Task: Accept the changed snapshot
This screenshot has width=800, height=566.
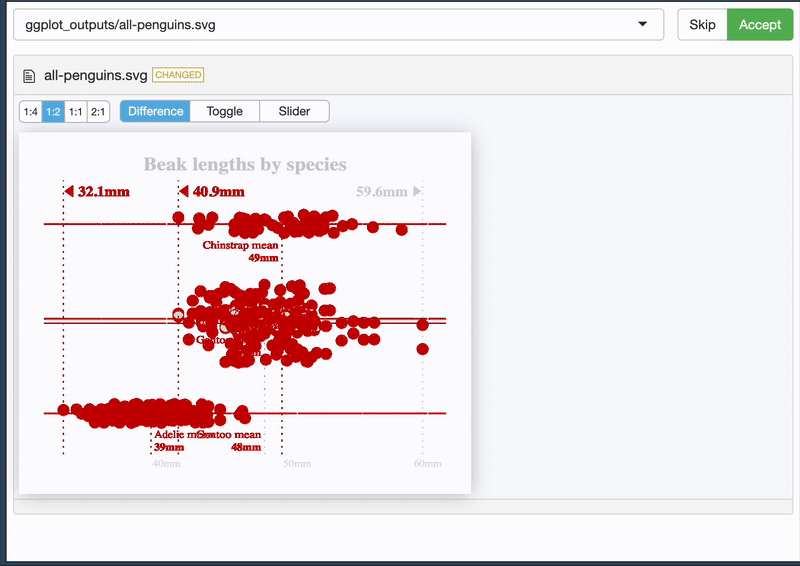Action: (759, 24)
